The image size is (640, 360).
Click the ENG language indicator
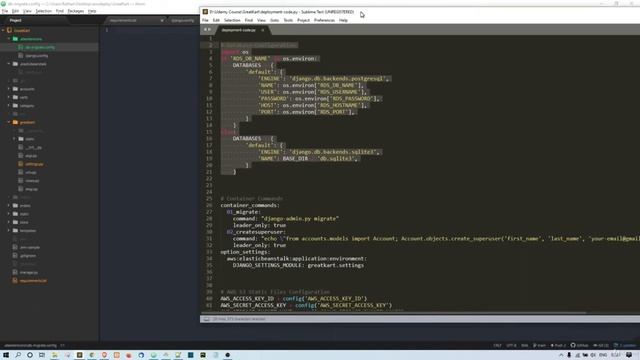click(602, 355)
